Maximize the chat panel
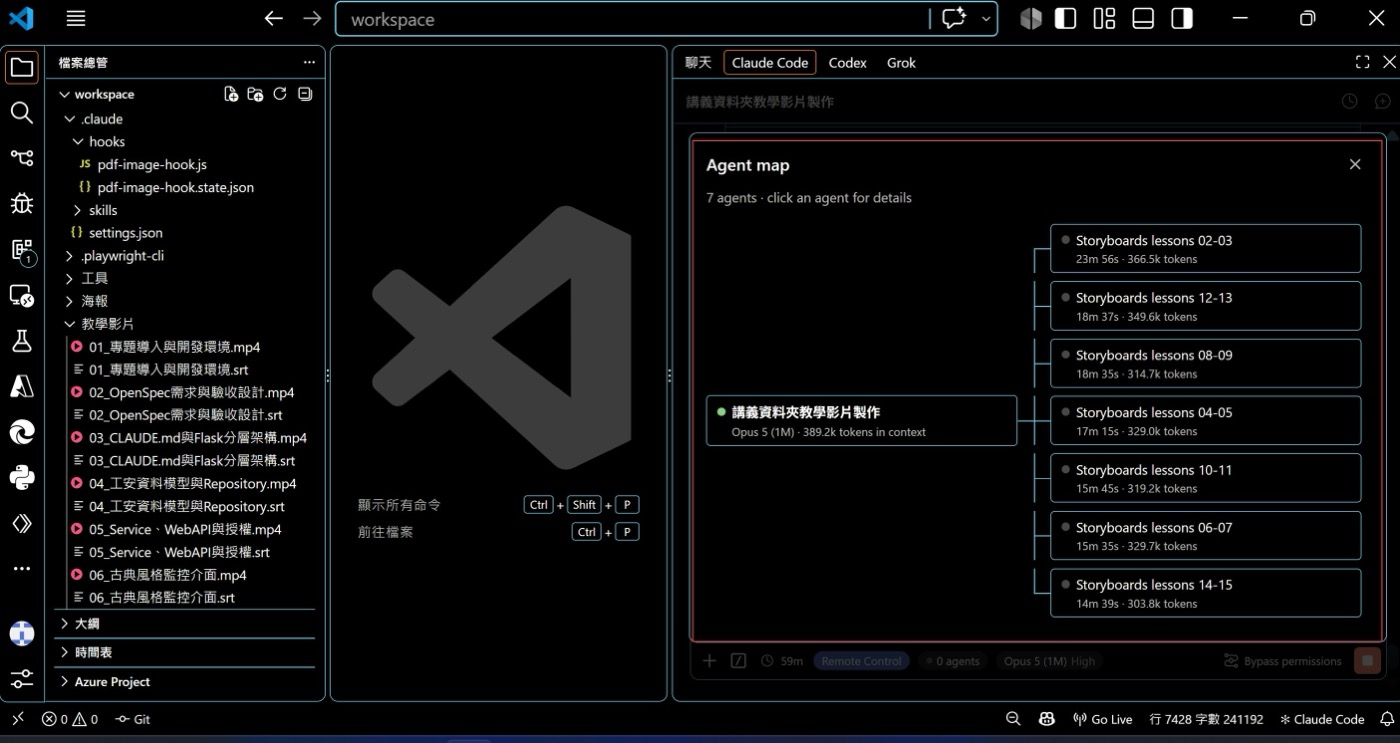Screen dimensions: 1400x743 point(1362,62)
